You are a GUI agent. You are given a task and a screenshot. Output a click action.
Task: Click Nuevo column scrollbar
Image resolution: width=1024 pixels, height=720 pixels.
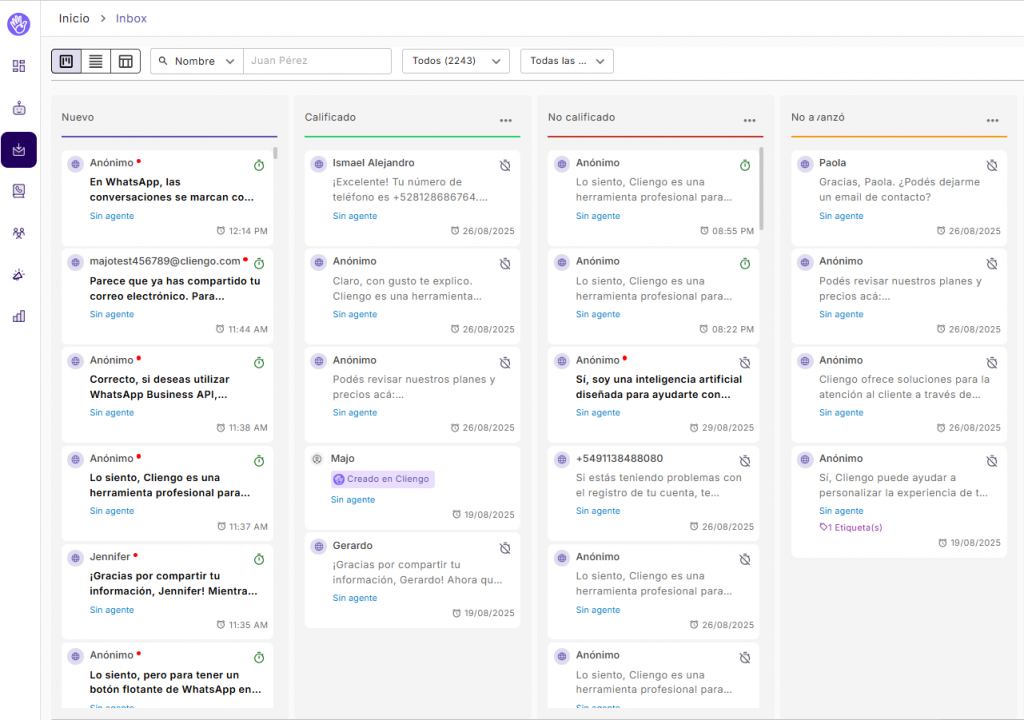276,153
